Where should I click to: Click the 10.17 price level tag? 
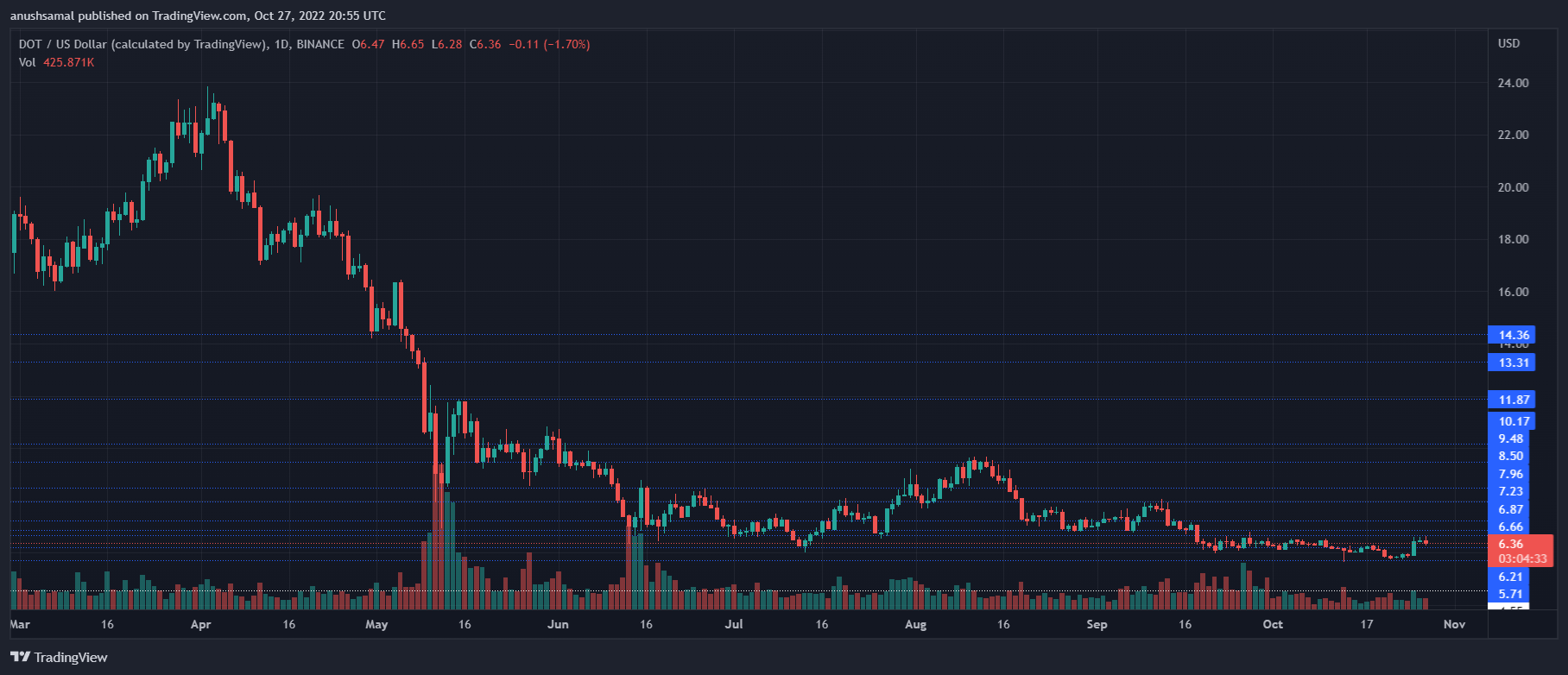1511,421
